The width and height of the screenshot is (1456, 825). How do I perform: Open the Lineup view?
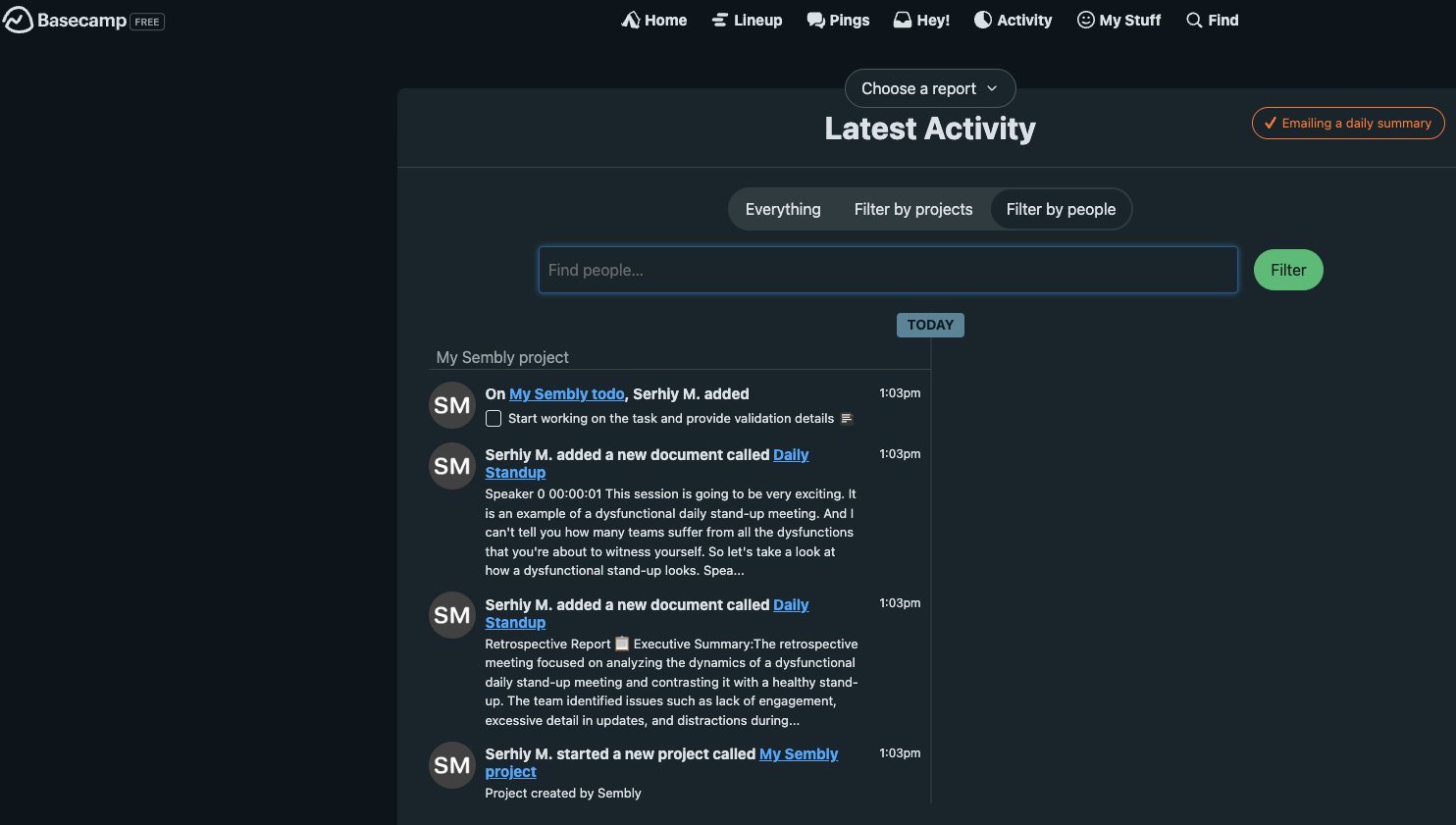pyautogui.click(x=747, y=20)
